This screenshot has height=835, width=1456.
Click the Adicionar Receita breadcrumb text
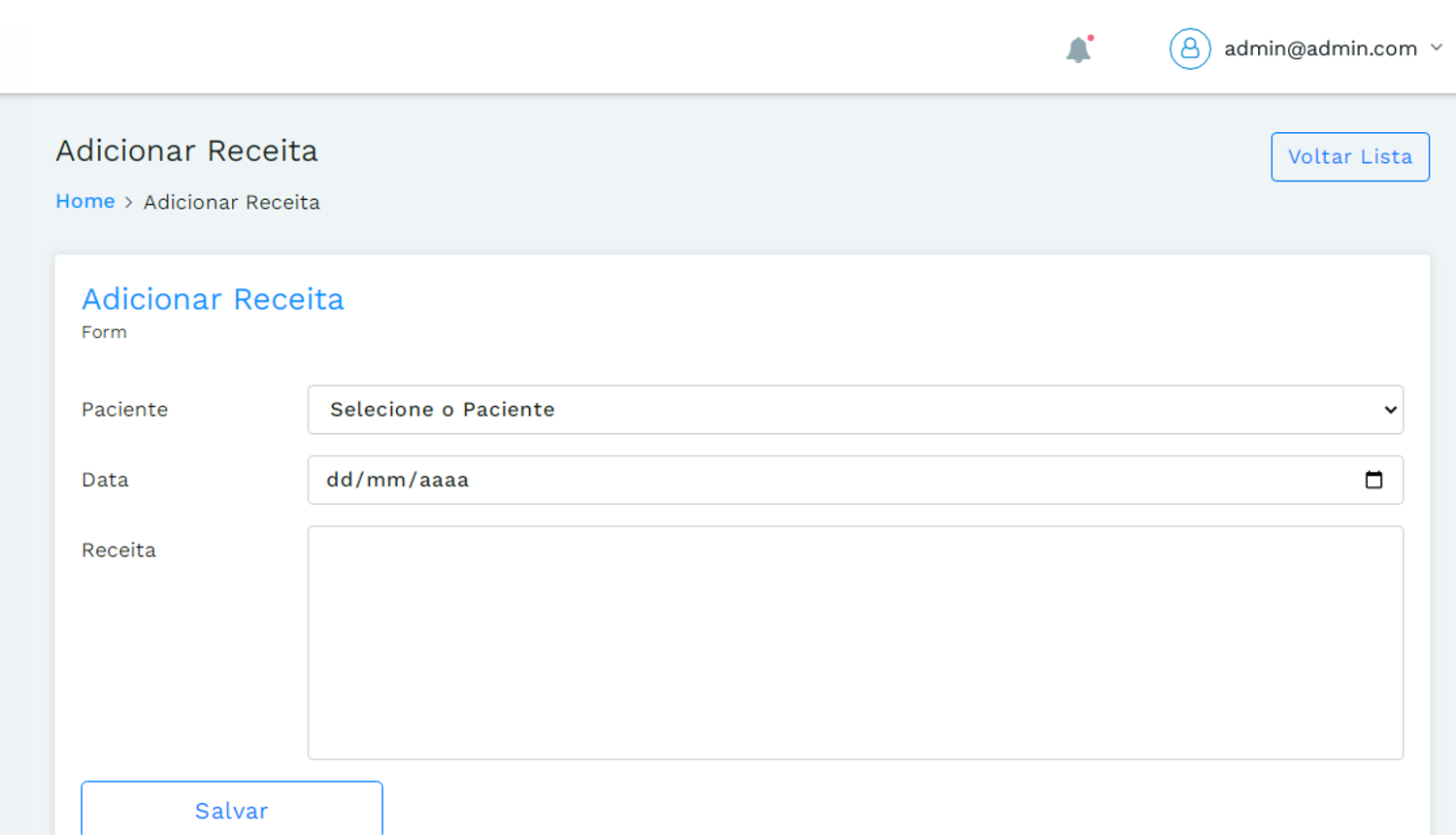(232, 202)
